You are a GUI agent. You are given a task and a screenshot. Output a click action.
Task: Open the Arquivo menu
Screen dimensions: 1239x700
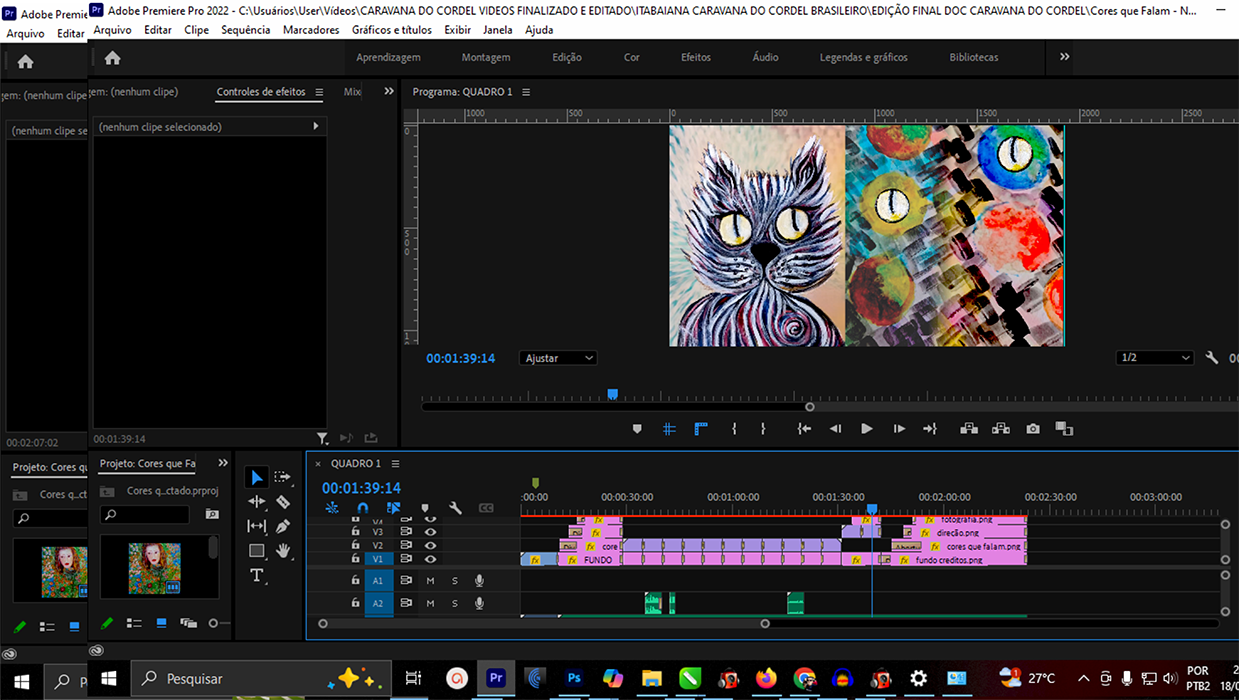coord(112,30)
